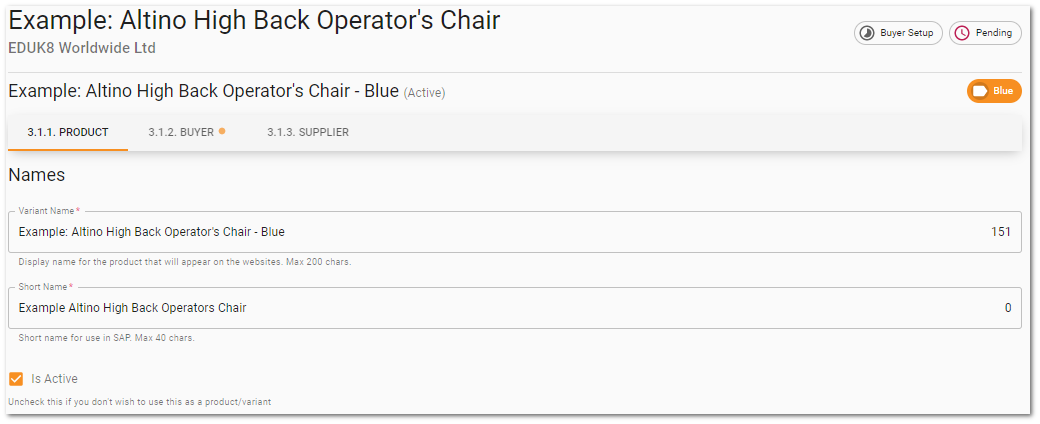The height and width of the screenshot is (424, 1040).
Task: Click the 0 counter in Short Name
Action: pos(1008,308)
